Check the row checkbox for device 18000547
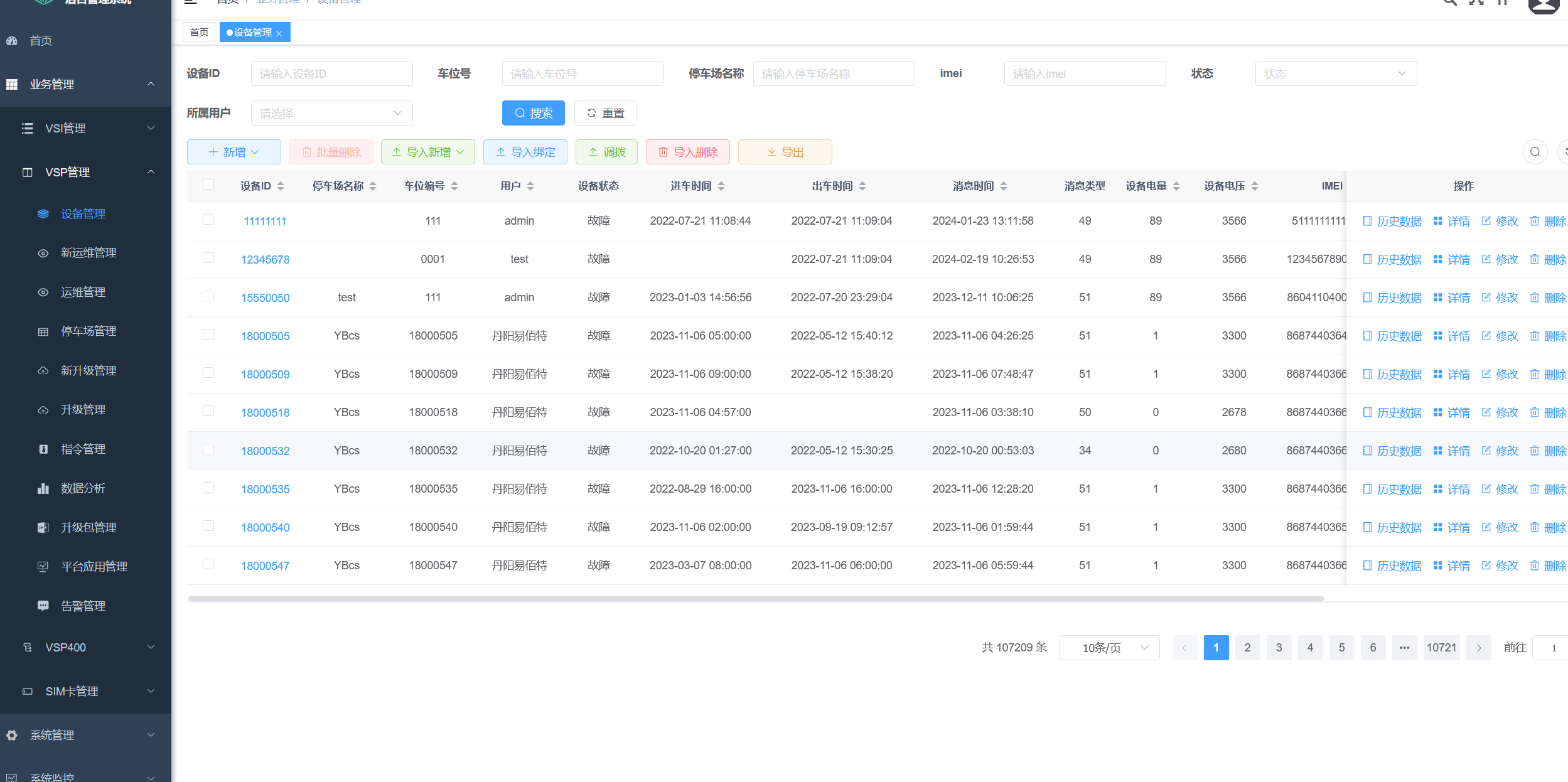 click(208, 564)
